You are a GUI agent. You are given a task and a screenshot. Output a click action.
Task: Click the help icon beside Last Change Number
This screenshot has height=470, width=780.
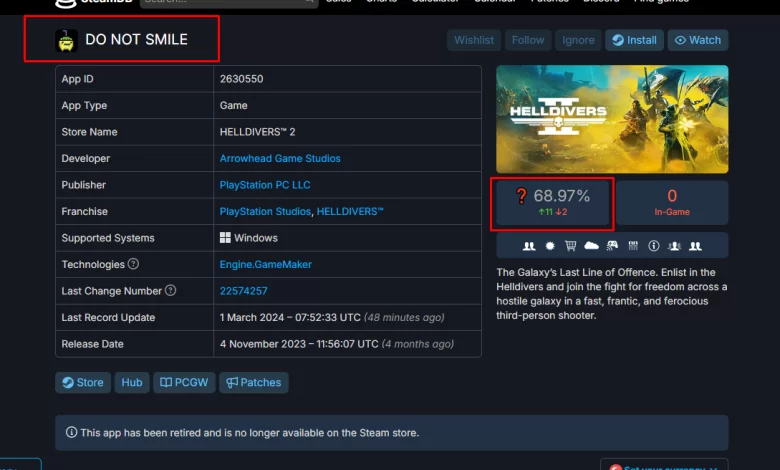tap(170, 290)
